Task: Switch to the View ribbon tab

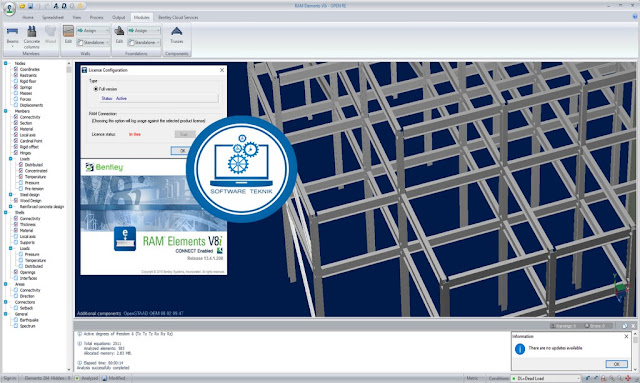Action: [x=77, y=18]
